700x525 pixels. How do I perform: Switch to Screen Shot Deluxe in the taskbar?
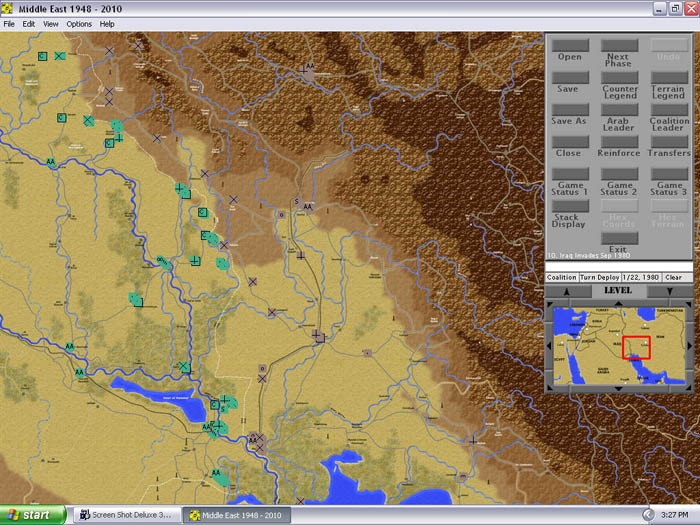(x=127, y=515)
